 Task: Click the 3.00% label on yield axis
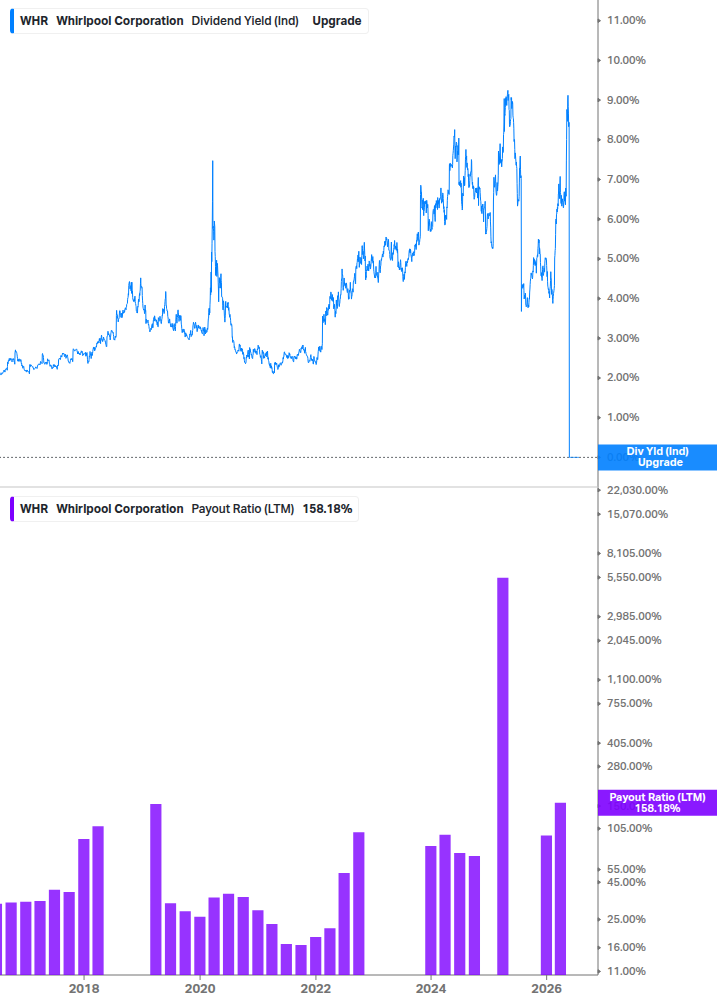623,338
